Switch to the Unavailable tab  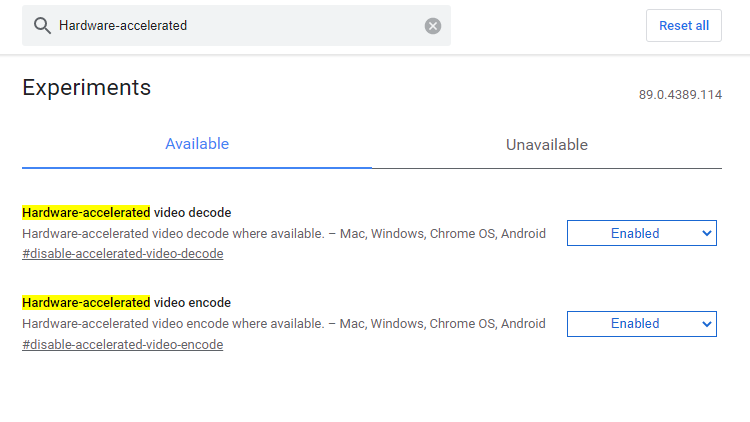[547, 144]
